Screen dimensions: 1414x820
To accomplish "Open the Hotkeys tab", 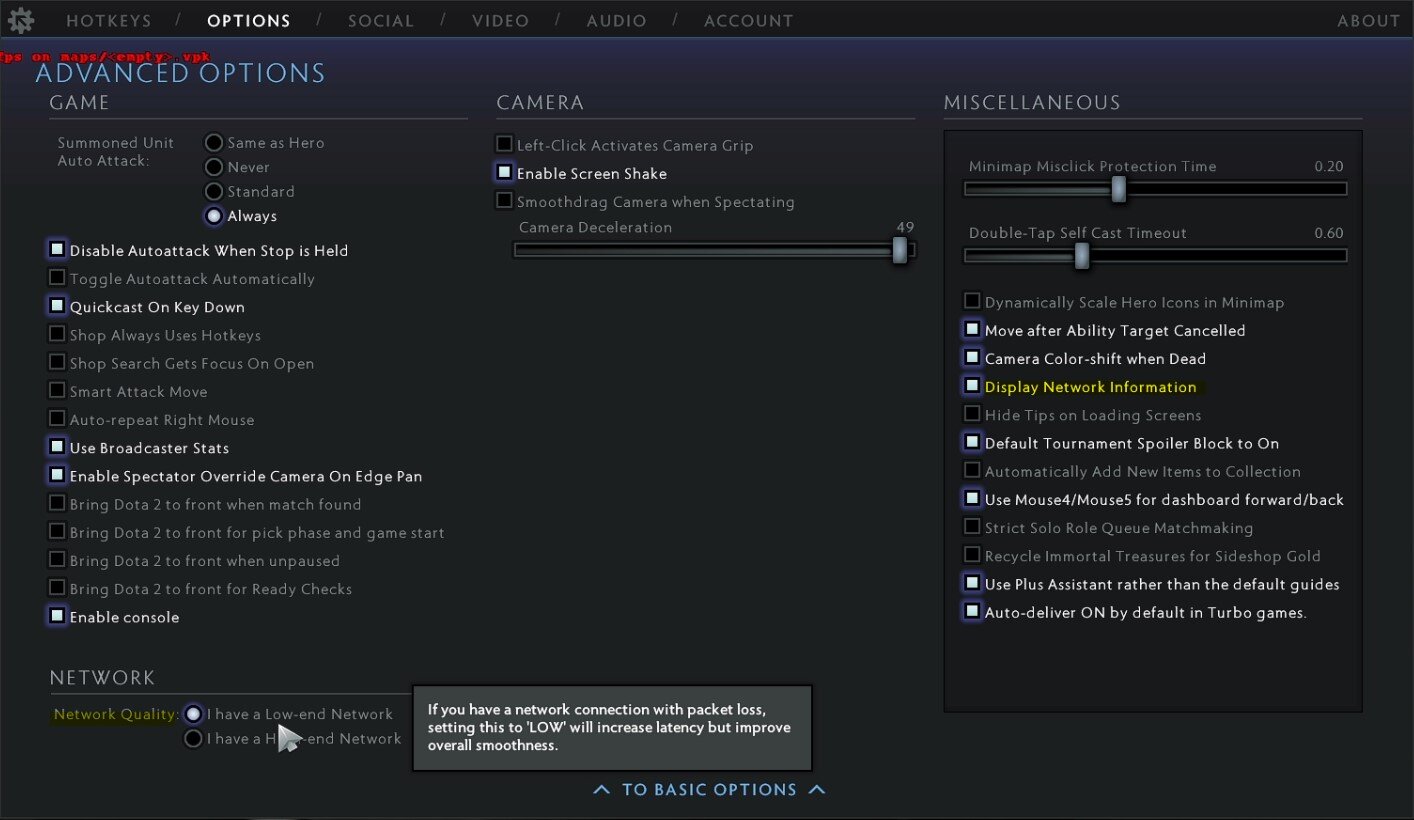I will [x=109, y=21].
